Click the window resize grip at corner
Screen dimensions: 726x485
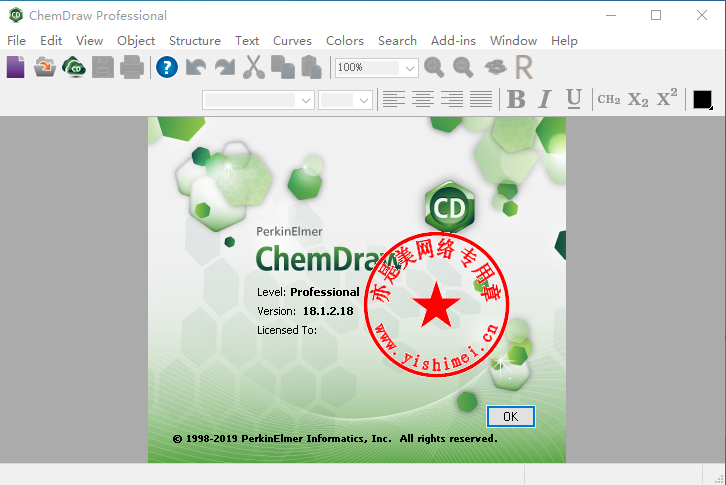coord(719,479)
